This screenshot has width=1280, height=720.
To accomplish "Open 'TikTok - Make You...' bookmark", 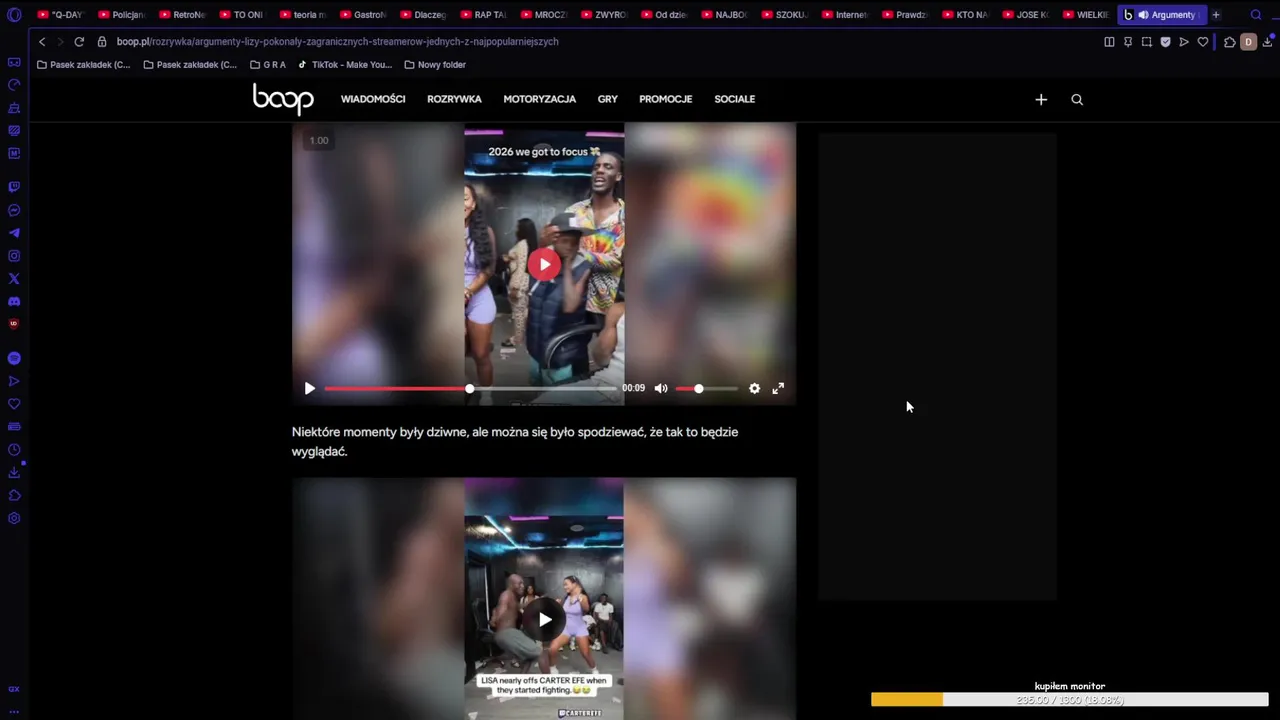I will [344, 65].
